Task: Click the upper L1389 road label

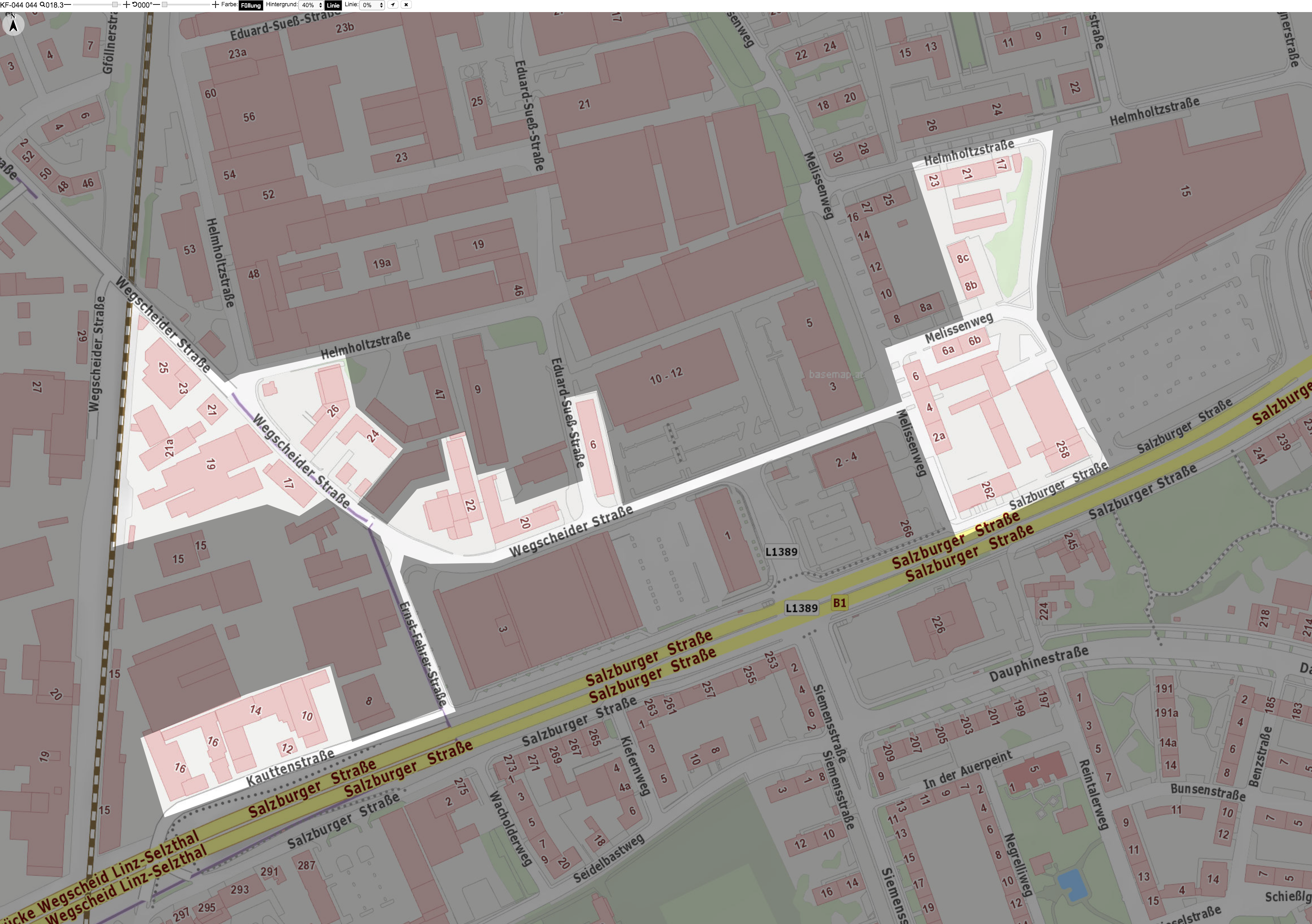Action: pos(781,552)
